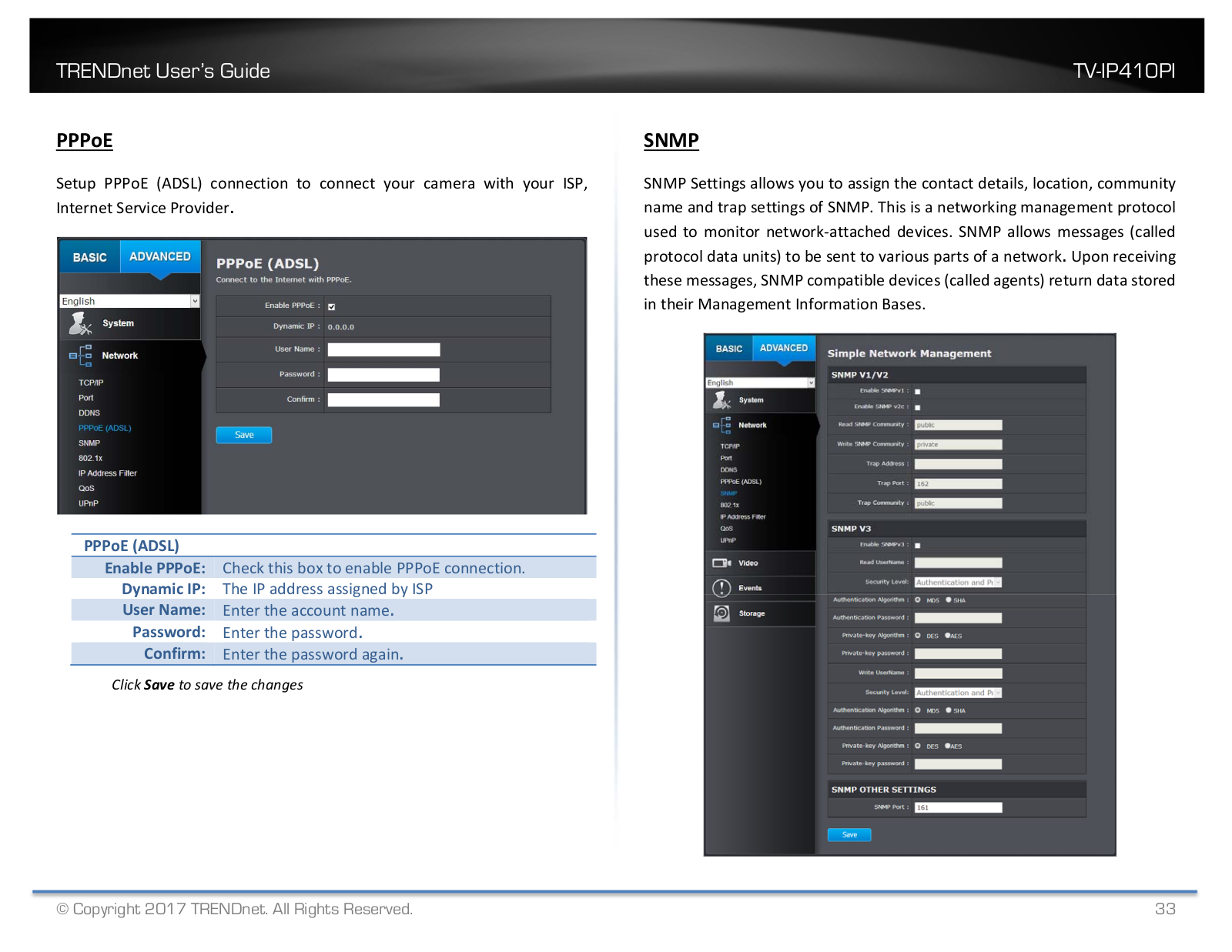Open TCP/IP in the PPPoE screenshot's sidebar

[91, 382]
